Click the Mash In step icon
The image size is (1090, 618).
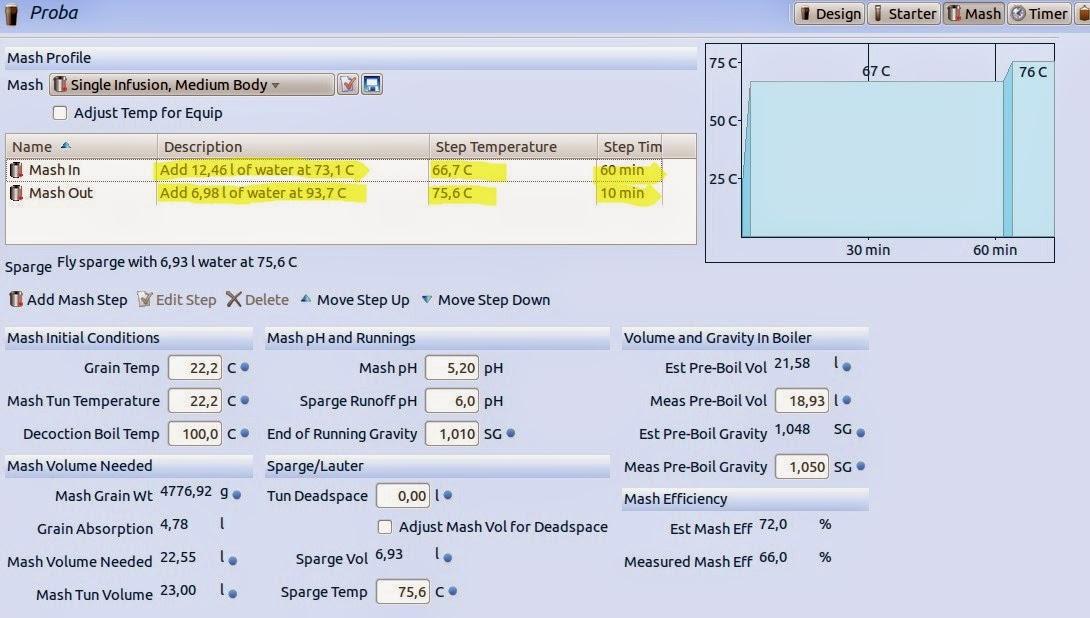(16, 170)
